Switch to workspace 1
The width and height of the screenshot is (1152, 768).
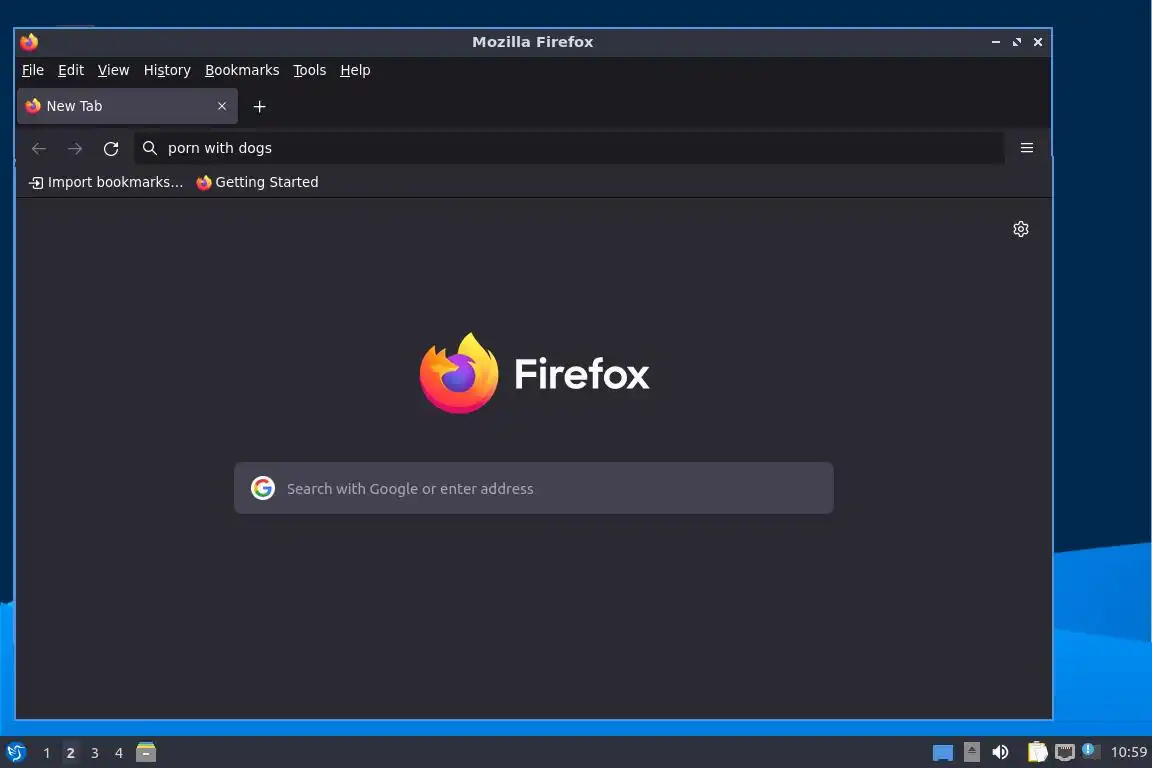point(46,753)
